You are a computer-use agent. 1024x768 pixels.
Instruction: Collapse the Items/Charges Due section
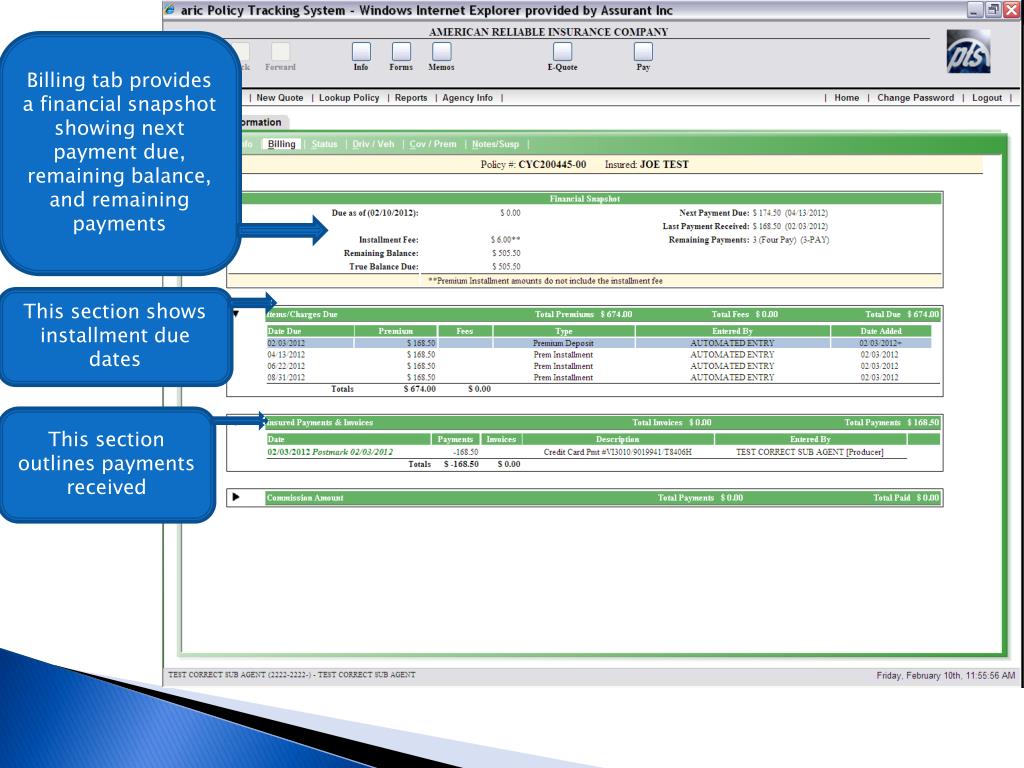(x=236, y=314)
